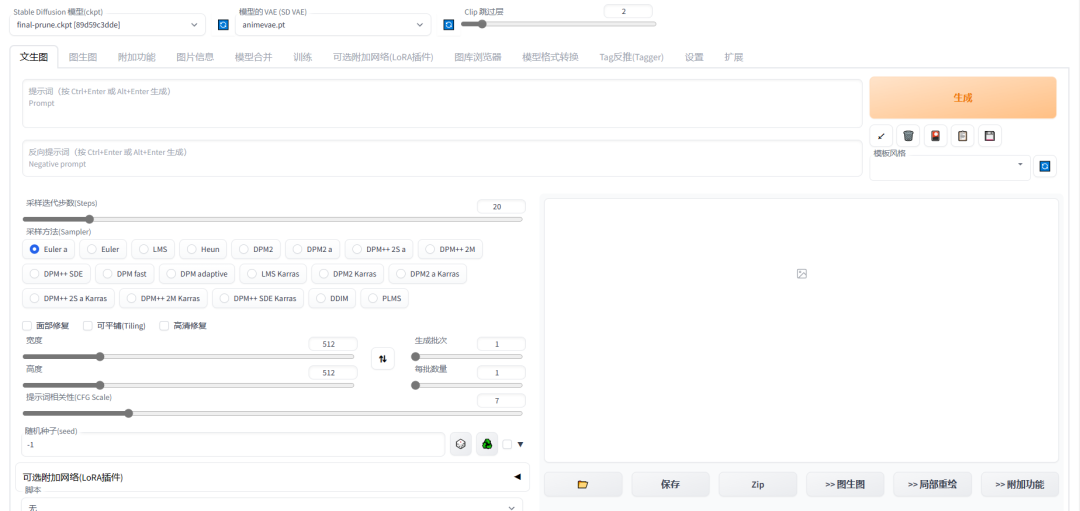
Task: Enable the 面部修复 checkbox
Action: tap(28, 326)
